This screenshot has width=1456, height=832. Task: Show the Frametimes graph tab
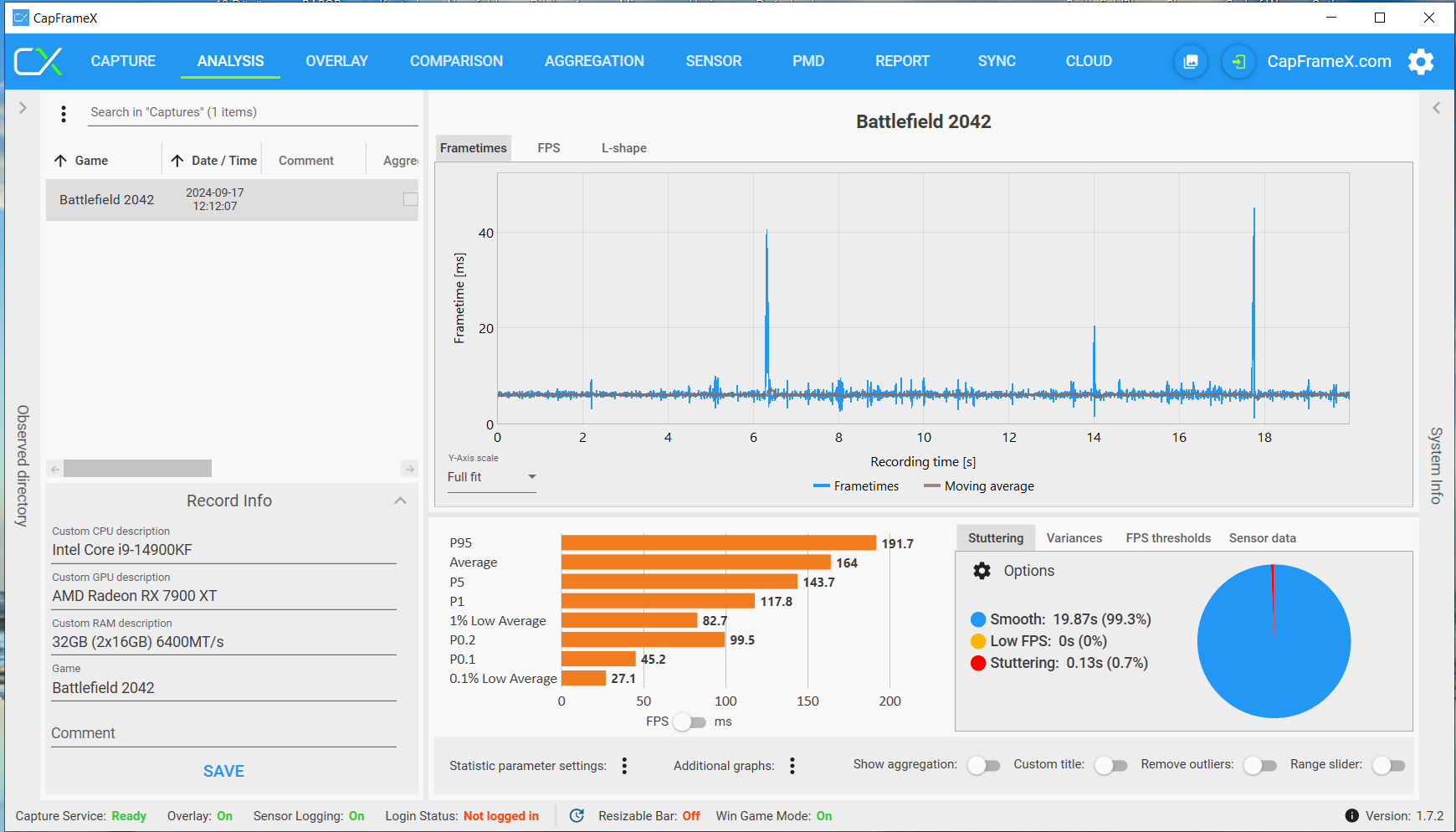474,148
